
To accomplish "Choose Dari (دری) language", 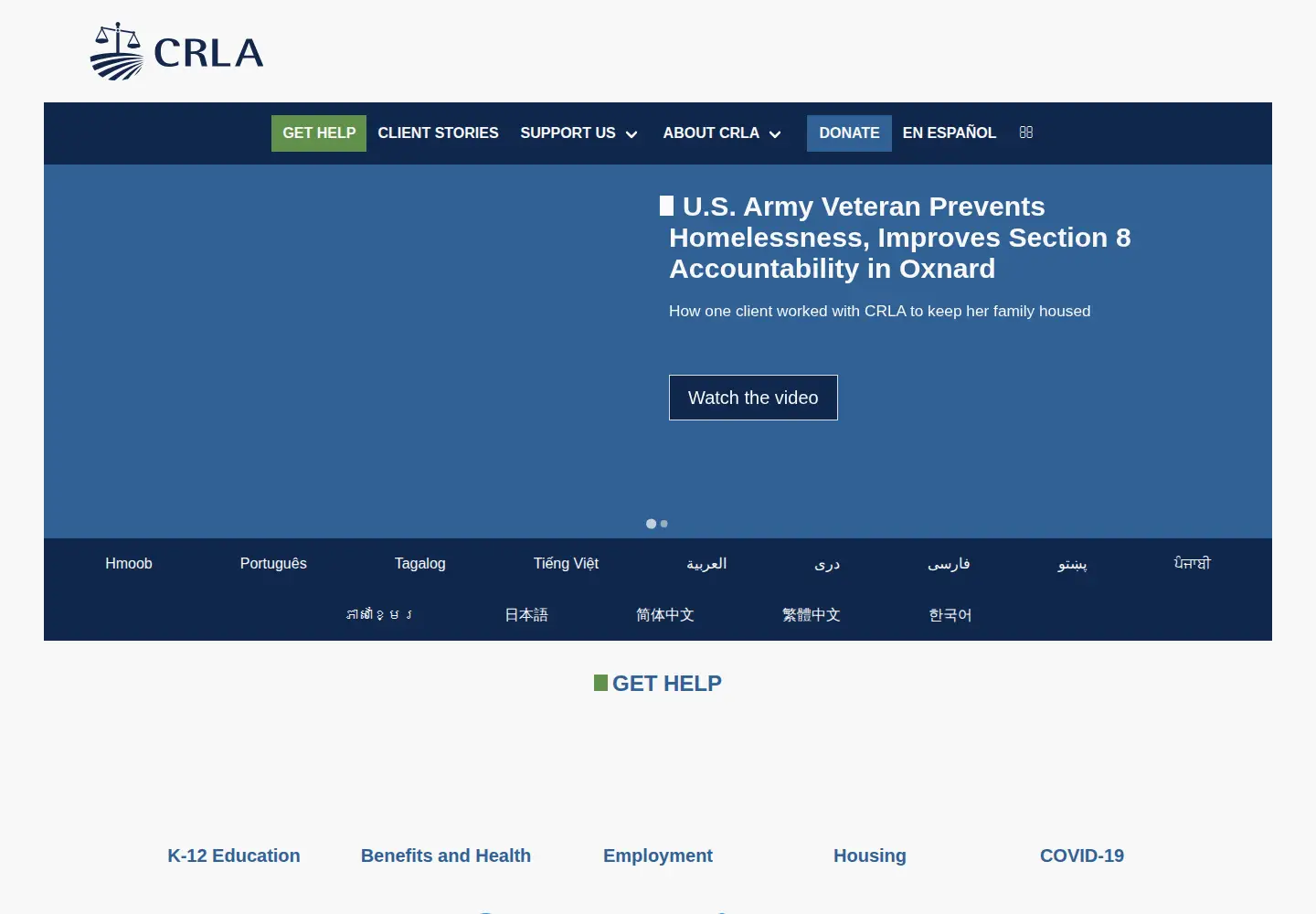I will [x=827, y=564].
